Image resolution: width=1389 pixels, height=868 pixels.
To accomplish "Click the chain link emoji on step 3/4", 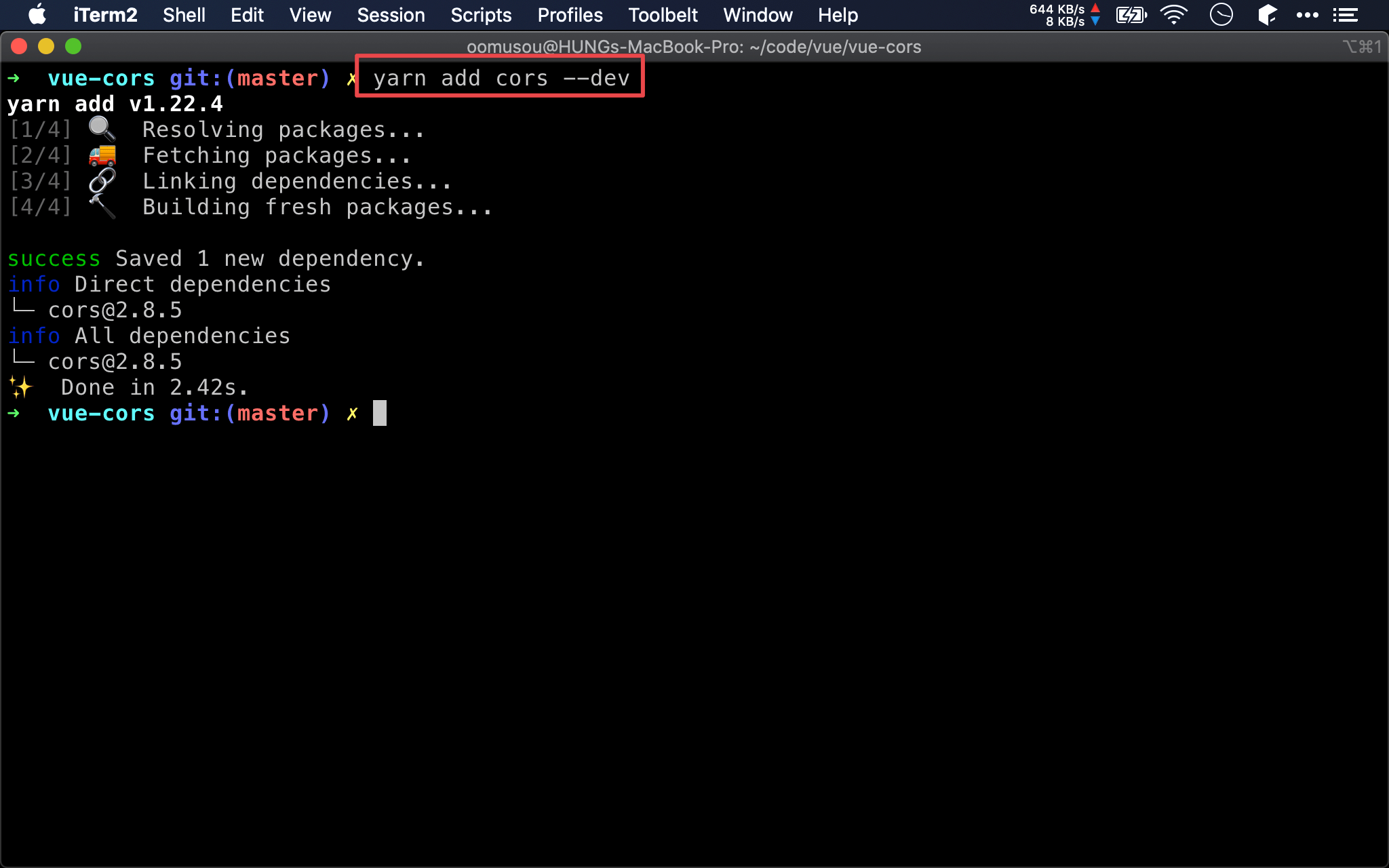I will (x=102, y=181).
